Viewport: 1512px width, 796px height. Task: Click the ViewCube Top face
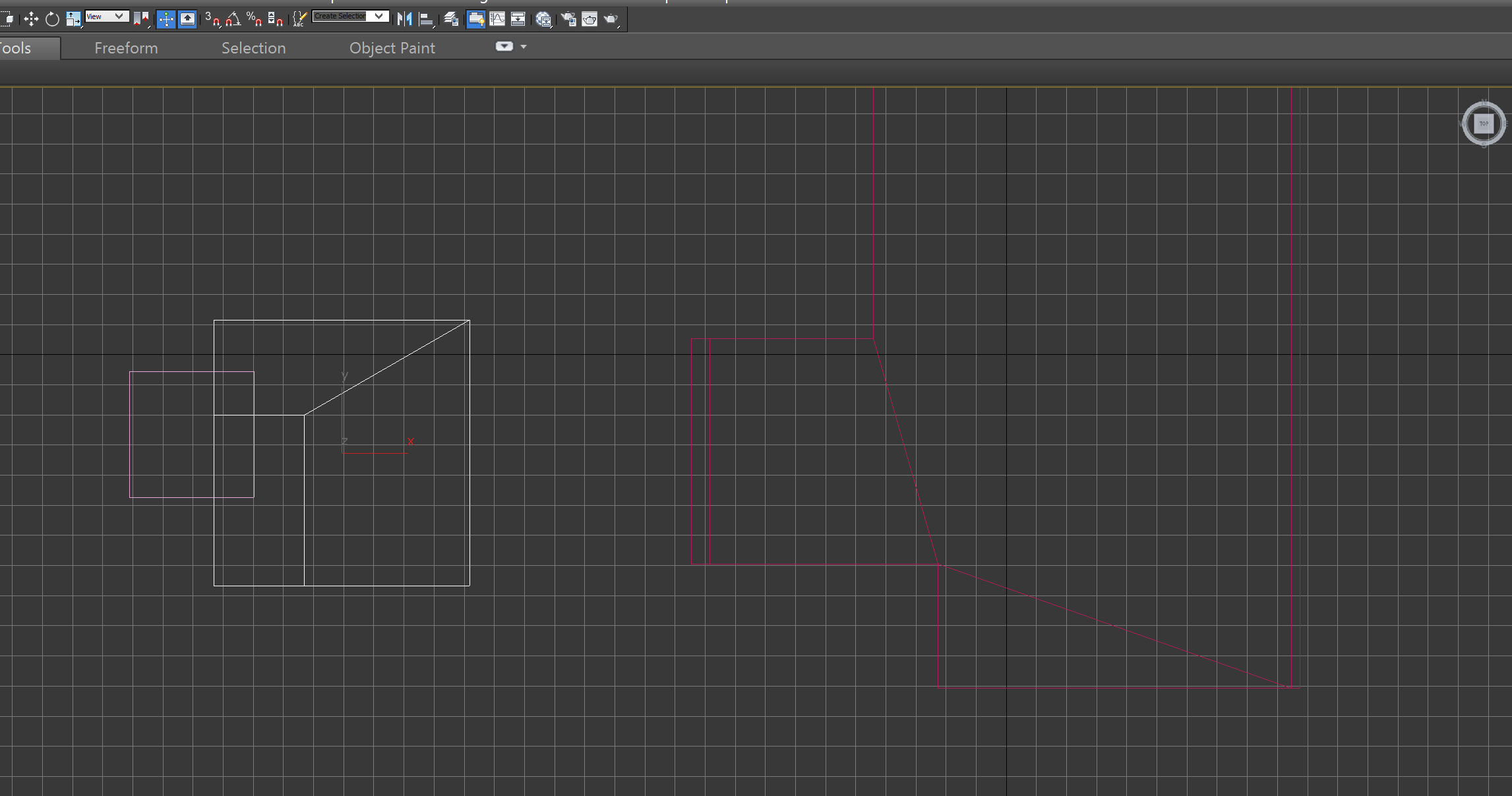[x=1484, y=123]
